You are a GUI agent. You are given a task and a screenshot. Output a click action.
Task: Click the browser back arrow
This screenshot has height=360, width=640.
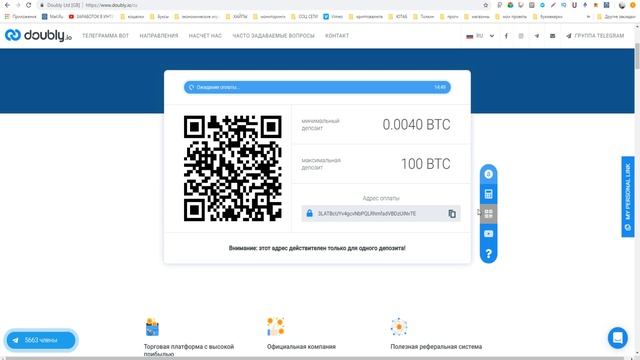[x=7, y=5]
